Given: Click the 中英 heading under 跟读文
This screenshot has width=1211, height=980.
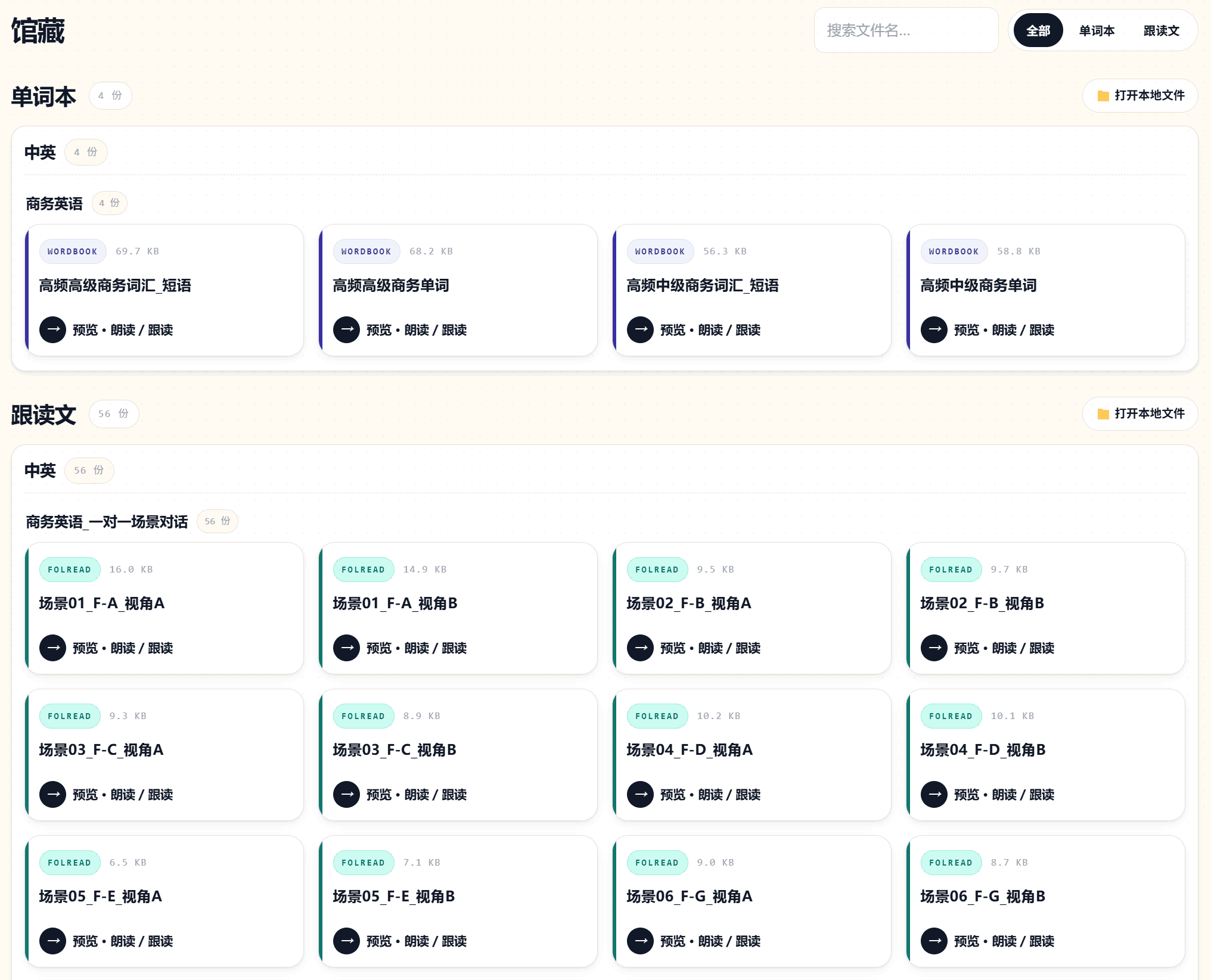Looking at the screenshot, I should click(40, 471).
